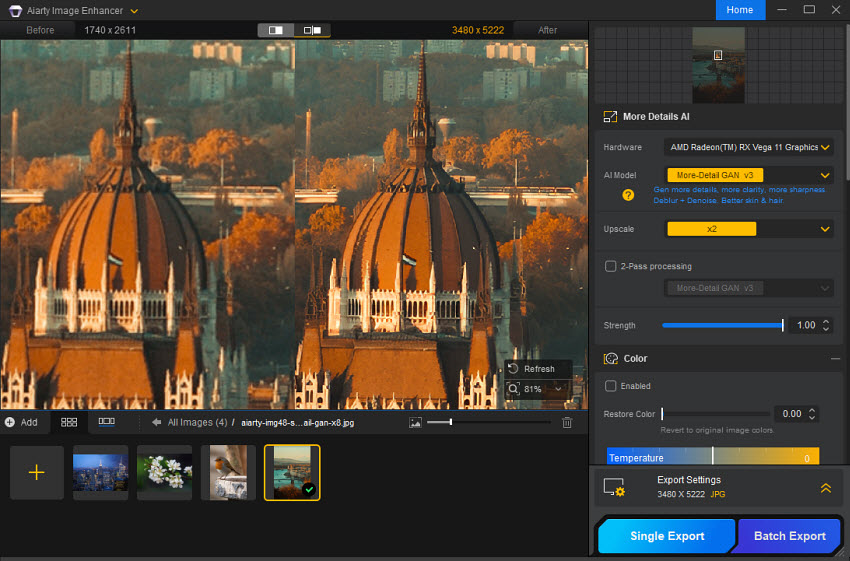This screenshot has width=850, height=561.
Task: Click the Aiarty Image Enhancer logo icon
Action: 15,10
